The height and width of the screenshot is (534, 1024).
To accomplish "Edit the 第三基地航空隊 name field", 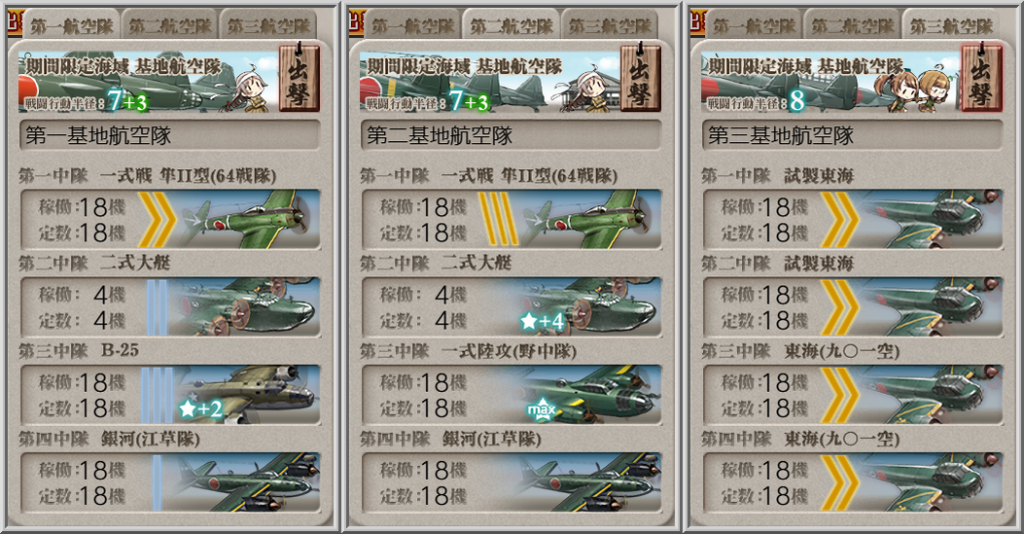I will tap(853, 136).
